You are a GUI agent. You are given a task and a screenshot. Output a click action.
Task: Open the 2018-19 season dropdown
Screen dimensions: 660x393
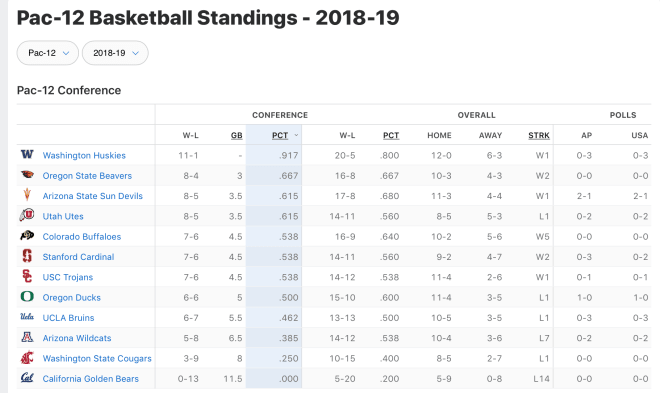[115, 53]
